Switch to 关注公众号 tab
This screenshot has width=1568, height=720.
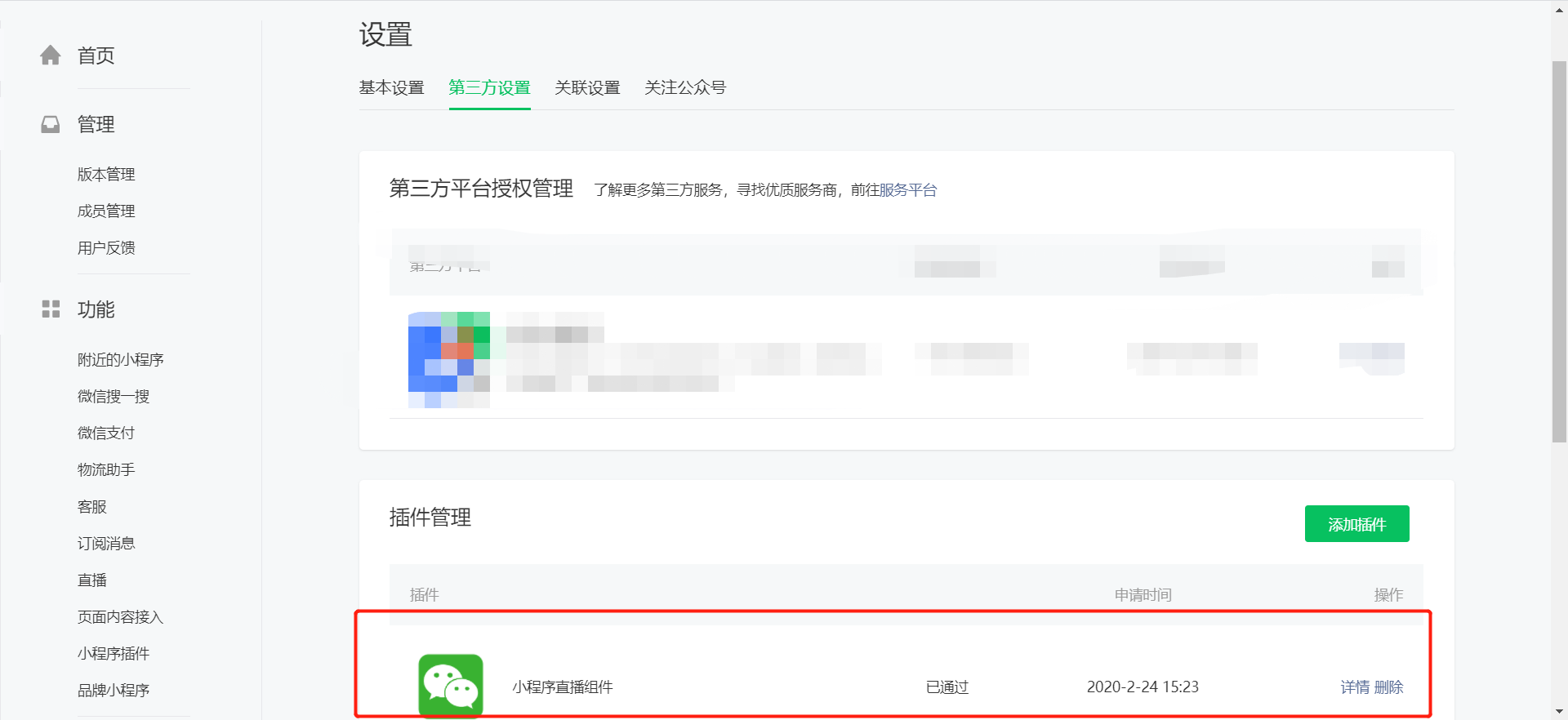(685, 87)
